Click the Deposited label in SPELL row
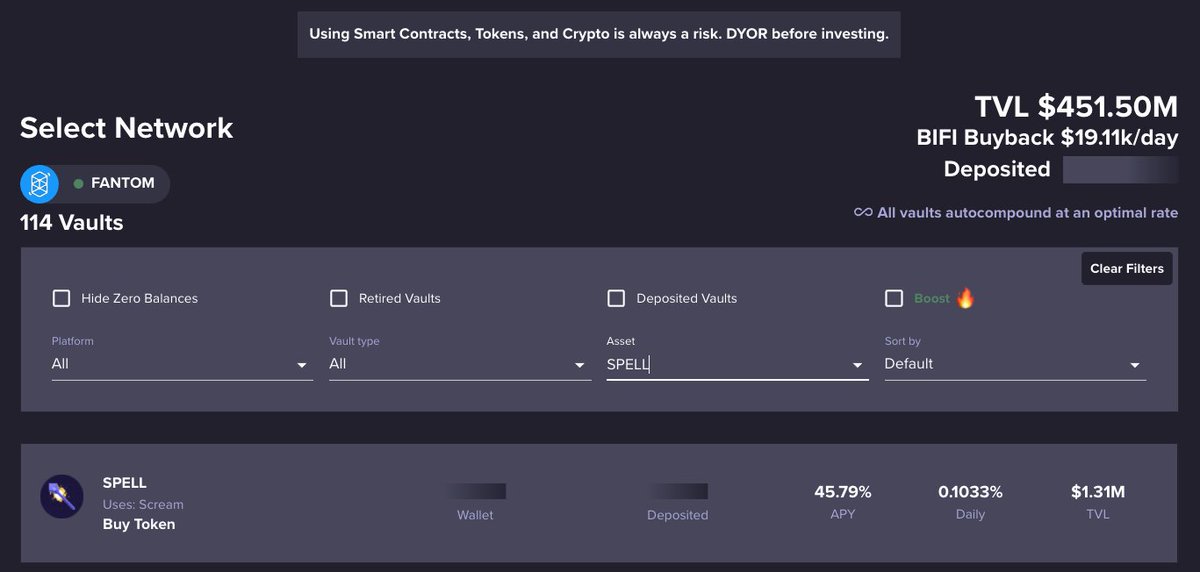This screenshot has height=572, width=1200. coord(677,515)
